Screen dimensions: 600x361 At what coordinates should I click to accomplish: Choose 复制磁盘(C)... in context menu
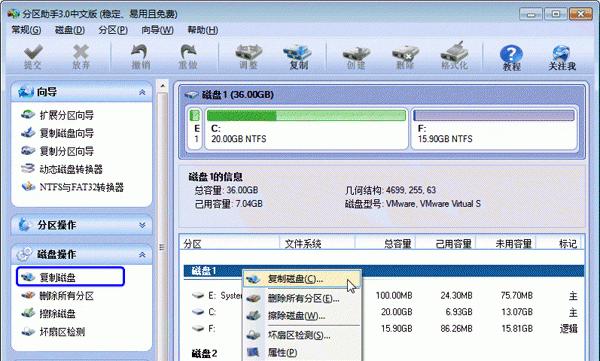coord(302,279)
